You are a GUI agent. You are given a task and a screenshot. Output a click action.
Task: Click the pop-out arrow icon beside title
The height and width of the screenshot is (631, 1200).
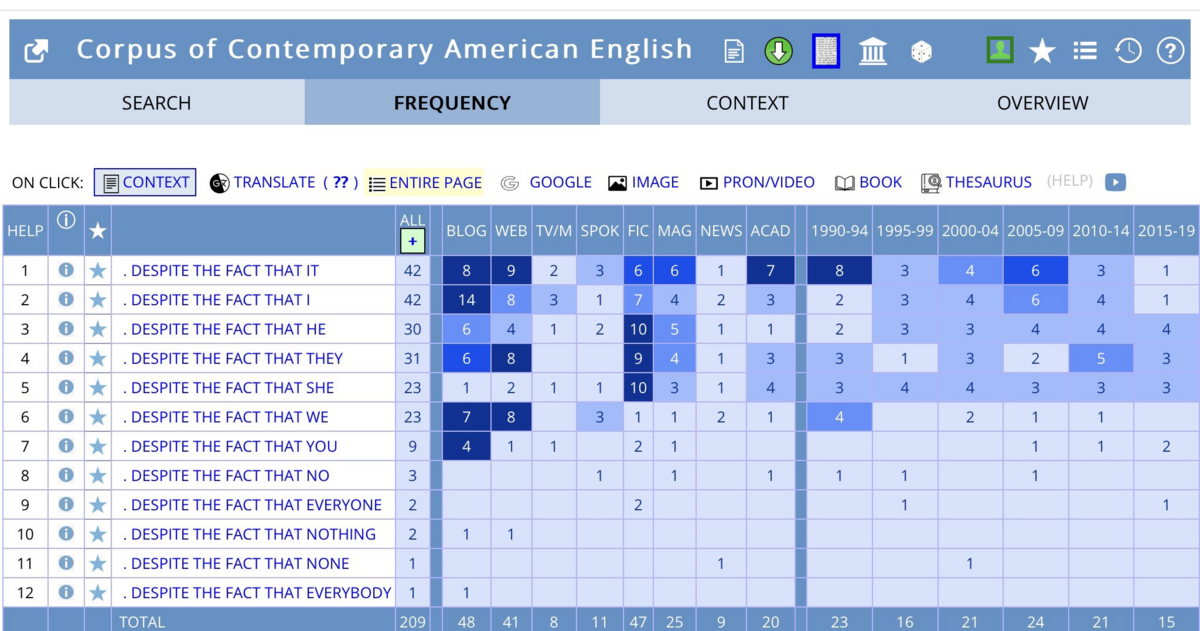[37, 51]
